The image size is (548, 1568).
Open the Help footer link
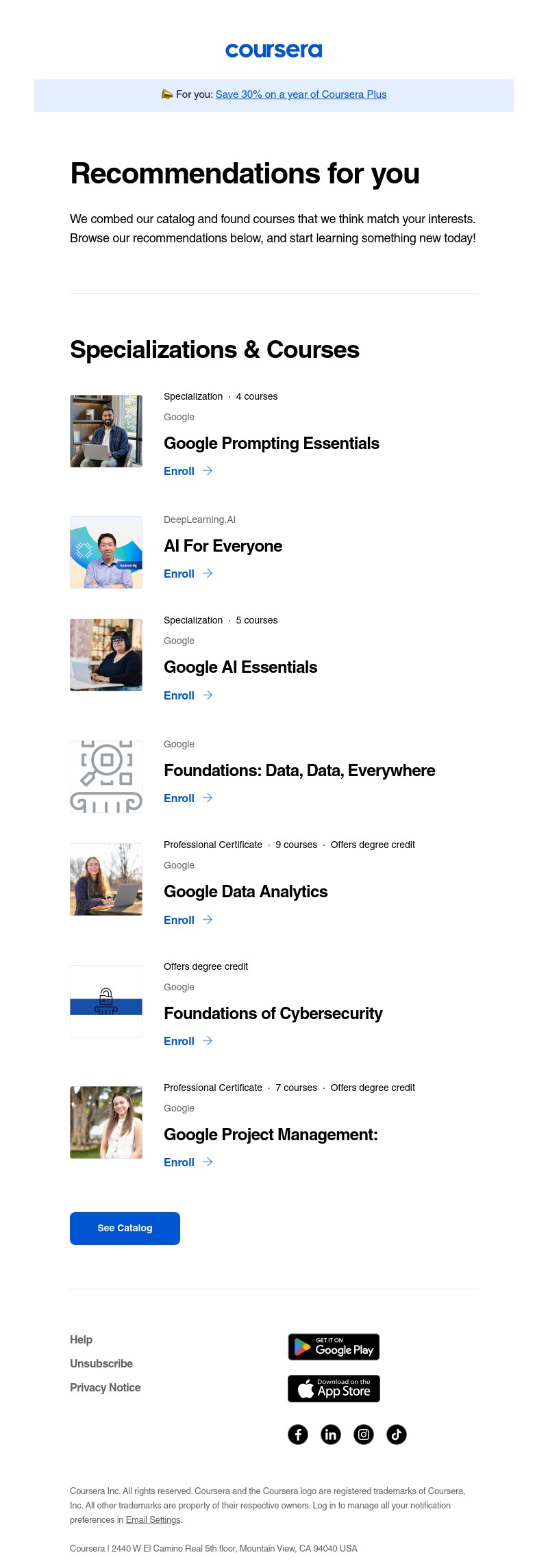[81, 1339]
